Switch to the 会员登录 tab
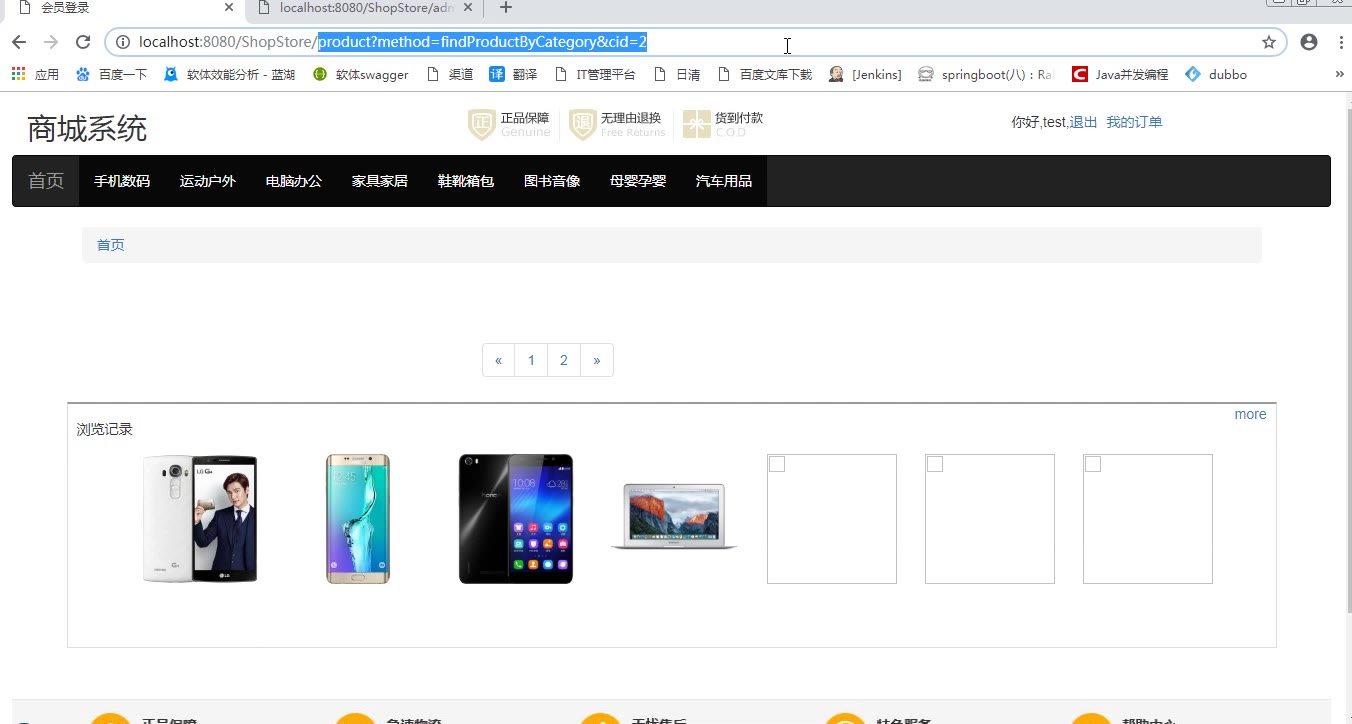 pos(123,8)
